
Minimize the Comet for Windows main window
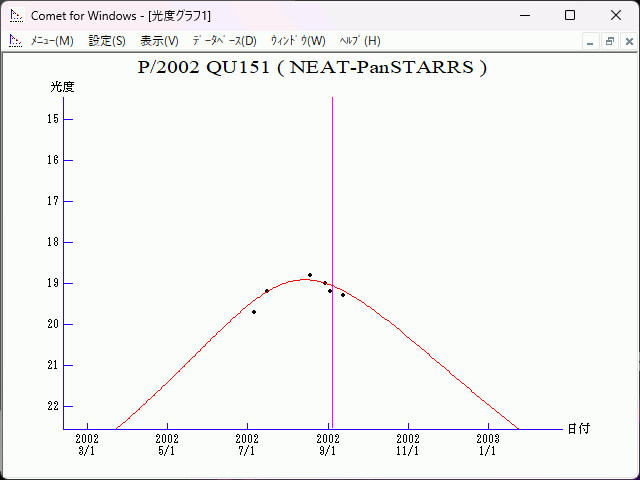pyautogui.click(x=524, y=15)
